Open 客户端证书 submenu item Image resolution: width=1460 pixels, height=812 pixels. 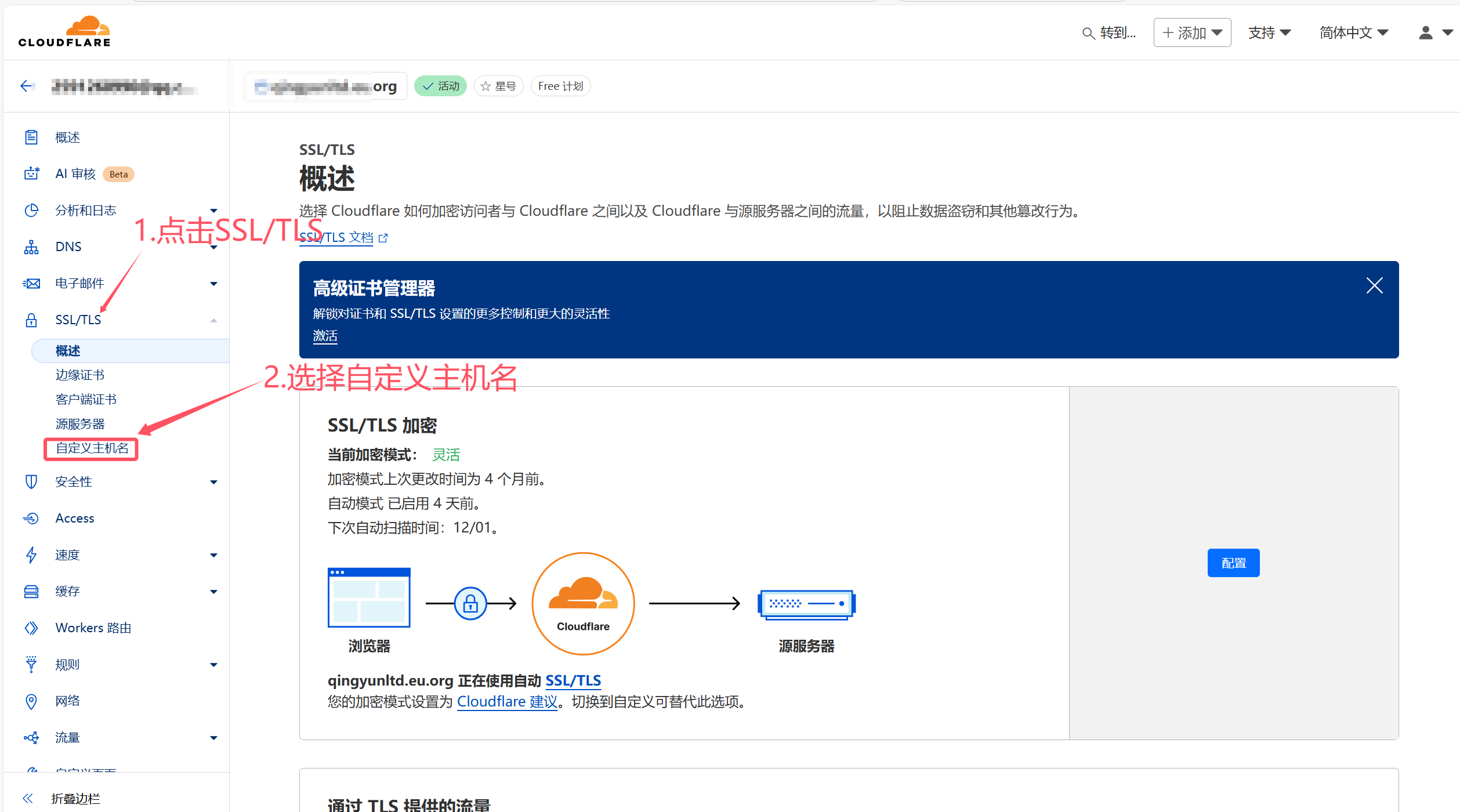pos(86,399)
